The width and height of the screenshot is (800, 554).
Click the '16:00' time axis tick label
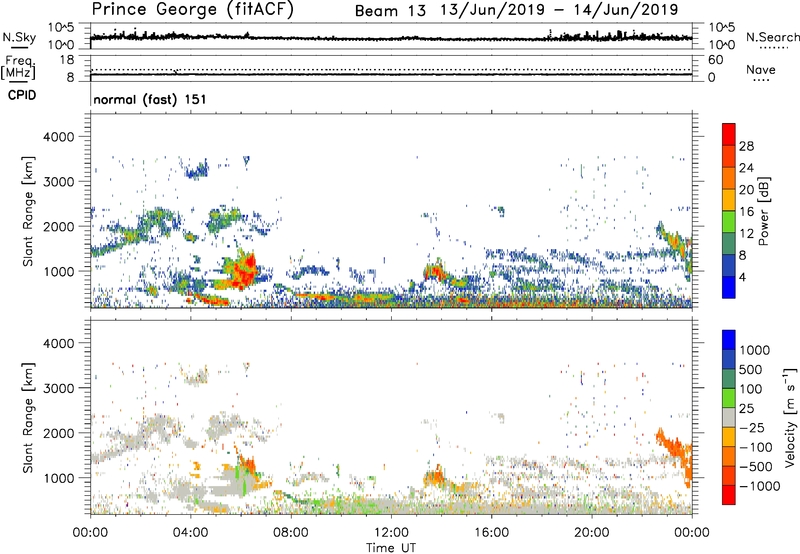491,533
